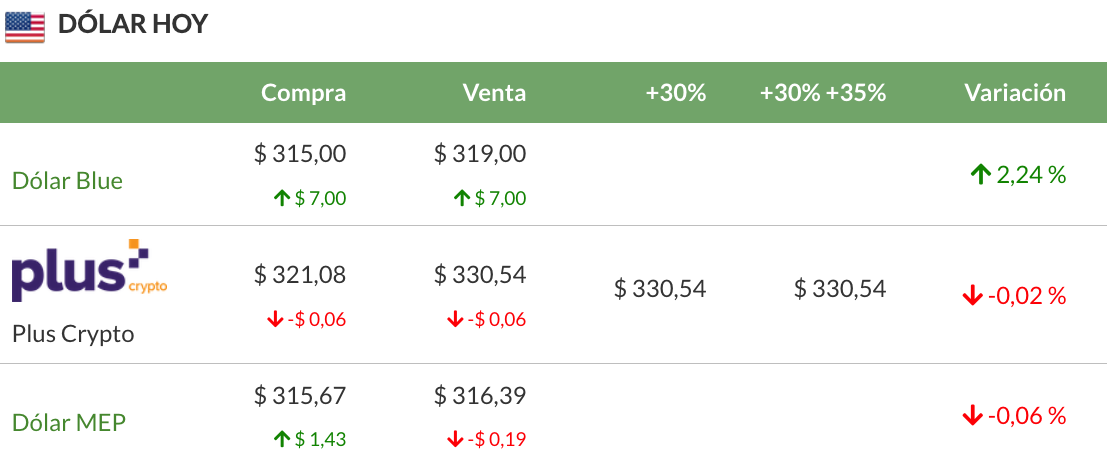Click the US flag icon
Viewport: 1107px width, 465px height.
click(25, 26)
